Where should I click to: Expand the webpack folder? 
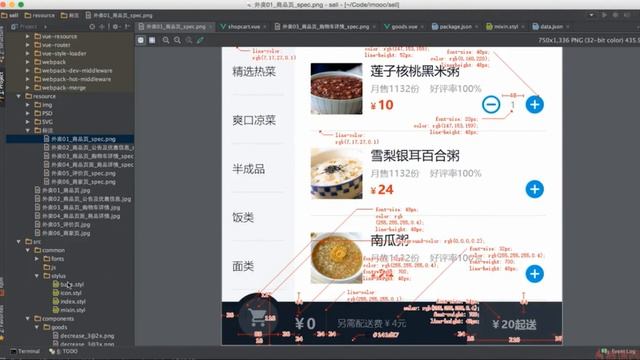click(27, 62)
